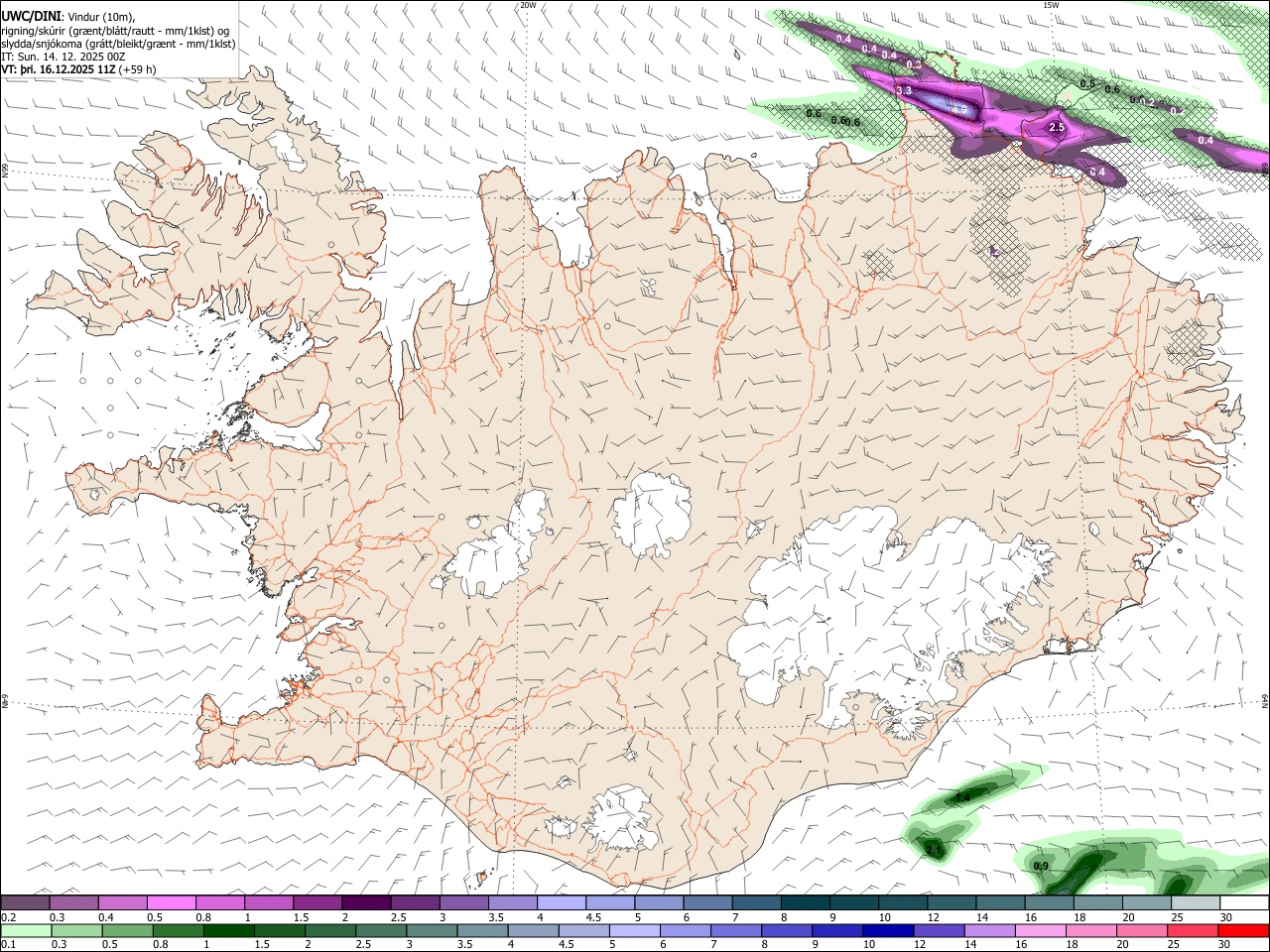This screenshot has height=952, width=1270.
Task: Pick the purple swatch labeled 1.5 in snow scale
Action: pos(317,903)
